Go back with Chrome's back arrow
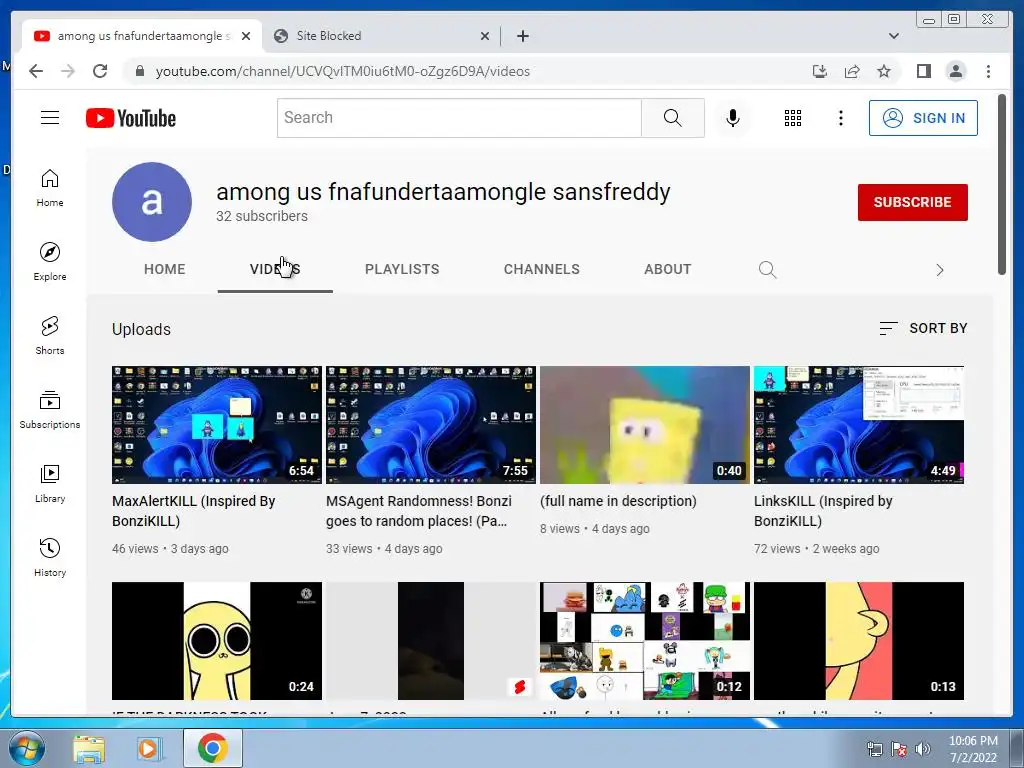The image size is (1024, 768). click(36, 71)
